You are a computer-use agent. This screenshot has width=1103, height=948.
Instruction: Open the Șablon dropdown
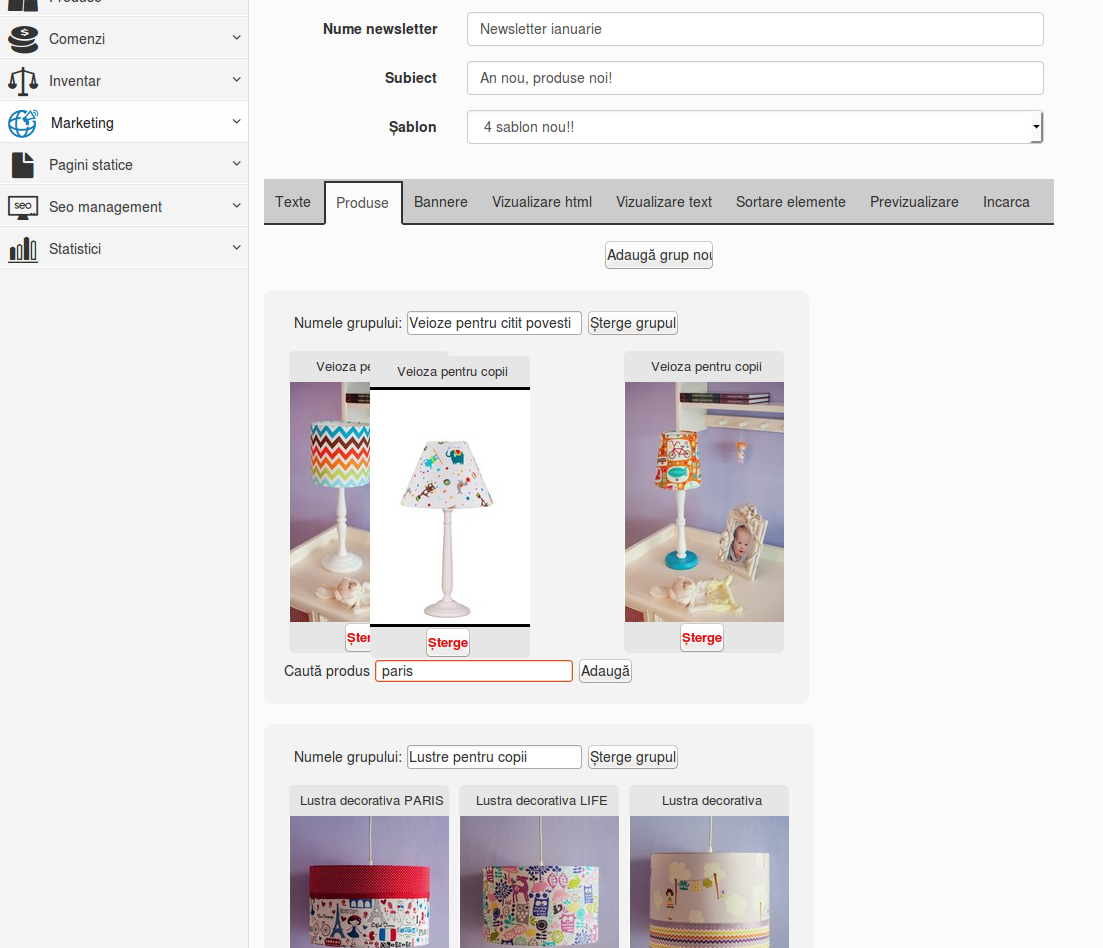(x=755, y=127)
